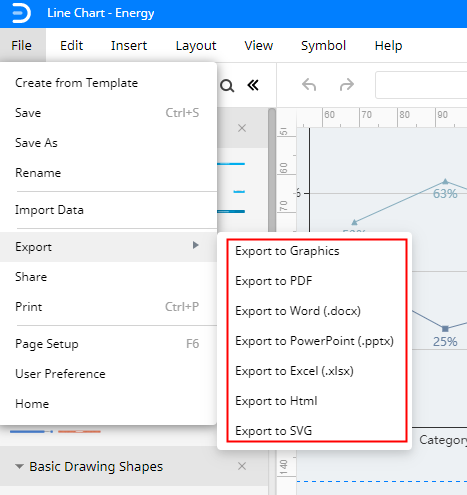Choose Export to PowerPoint (.pptx)
The image size is (467, 495).
pos(314,341)
